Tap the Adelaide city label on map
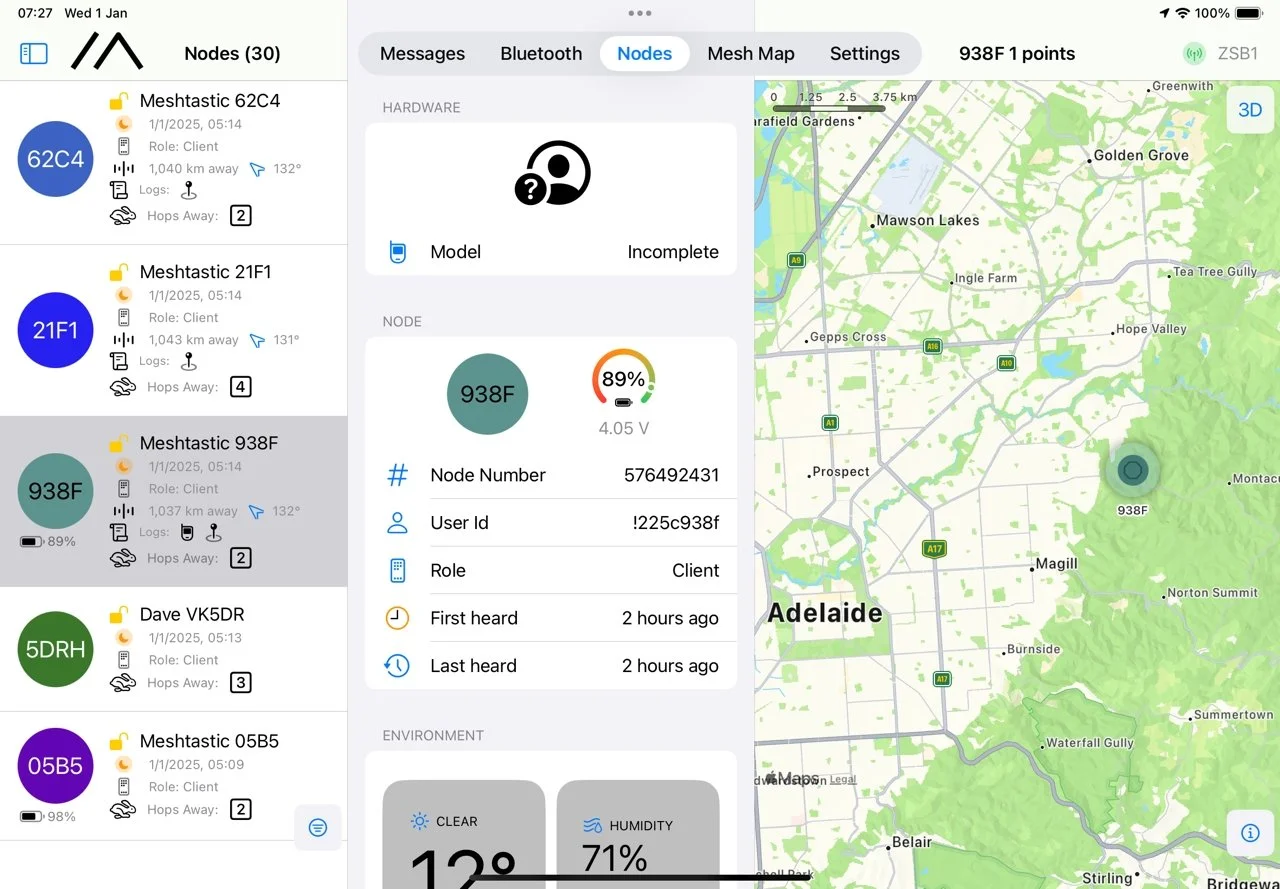This screenshot has width=1280, height=889. tap(825, 613)
